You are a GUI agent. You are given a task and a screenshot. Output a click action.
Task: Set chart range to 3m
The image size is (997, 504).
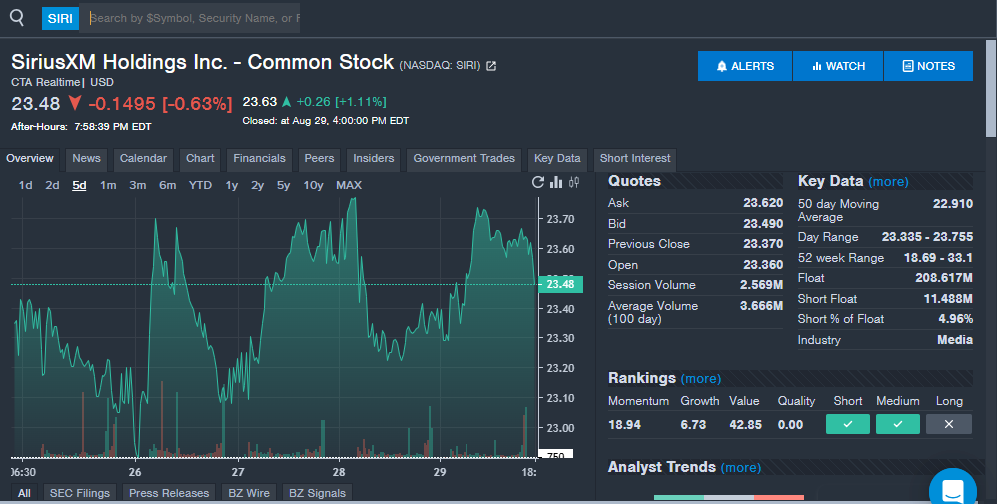coord(137,185)
